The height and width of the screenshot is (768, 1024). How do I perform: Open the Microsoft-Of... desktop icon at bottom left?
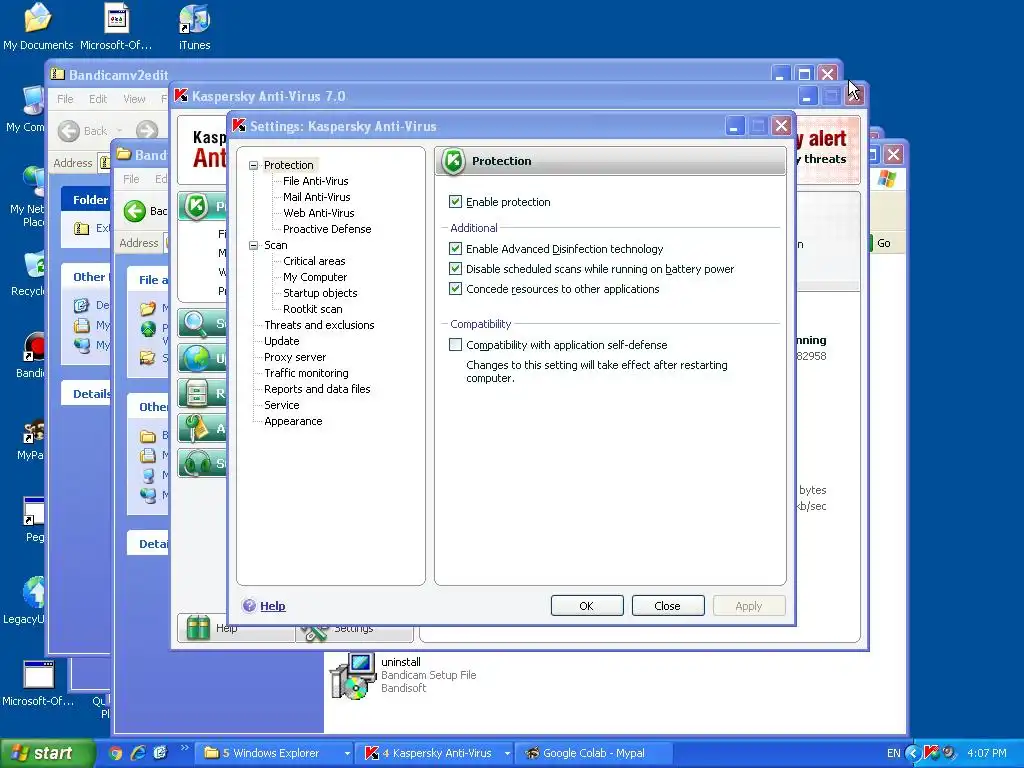(x=39, y=675)
